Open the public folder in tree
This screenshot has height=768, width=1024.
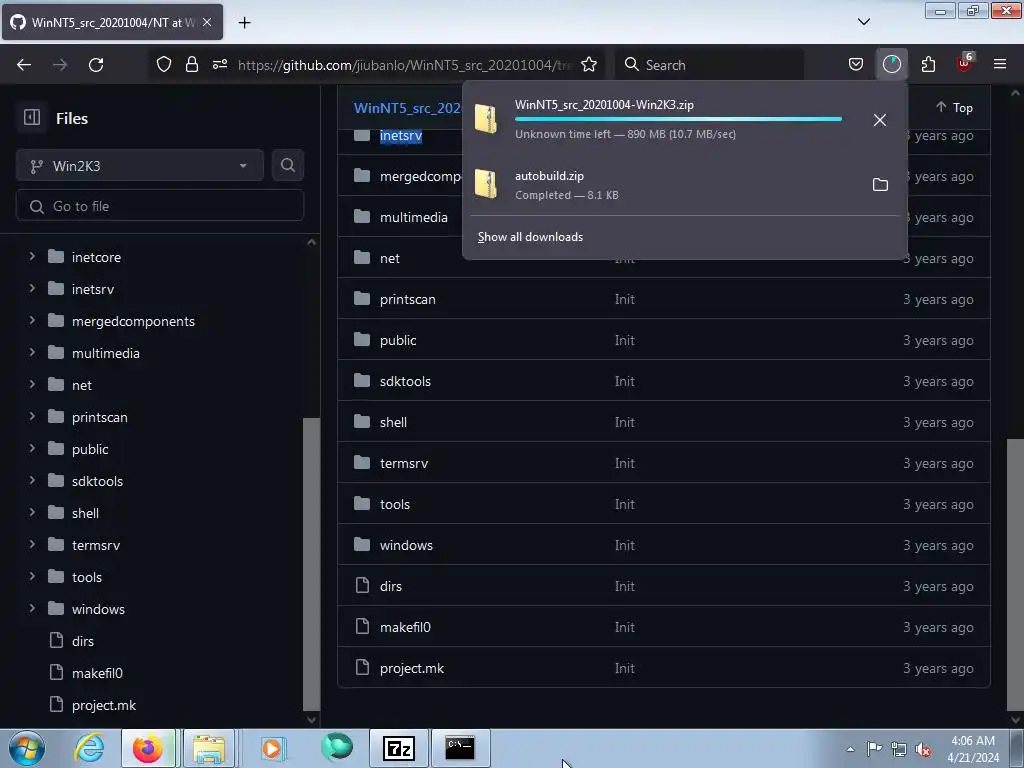[90, 449]
